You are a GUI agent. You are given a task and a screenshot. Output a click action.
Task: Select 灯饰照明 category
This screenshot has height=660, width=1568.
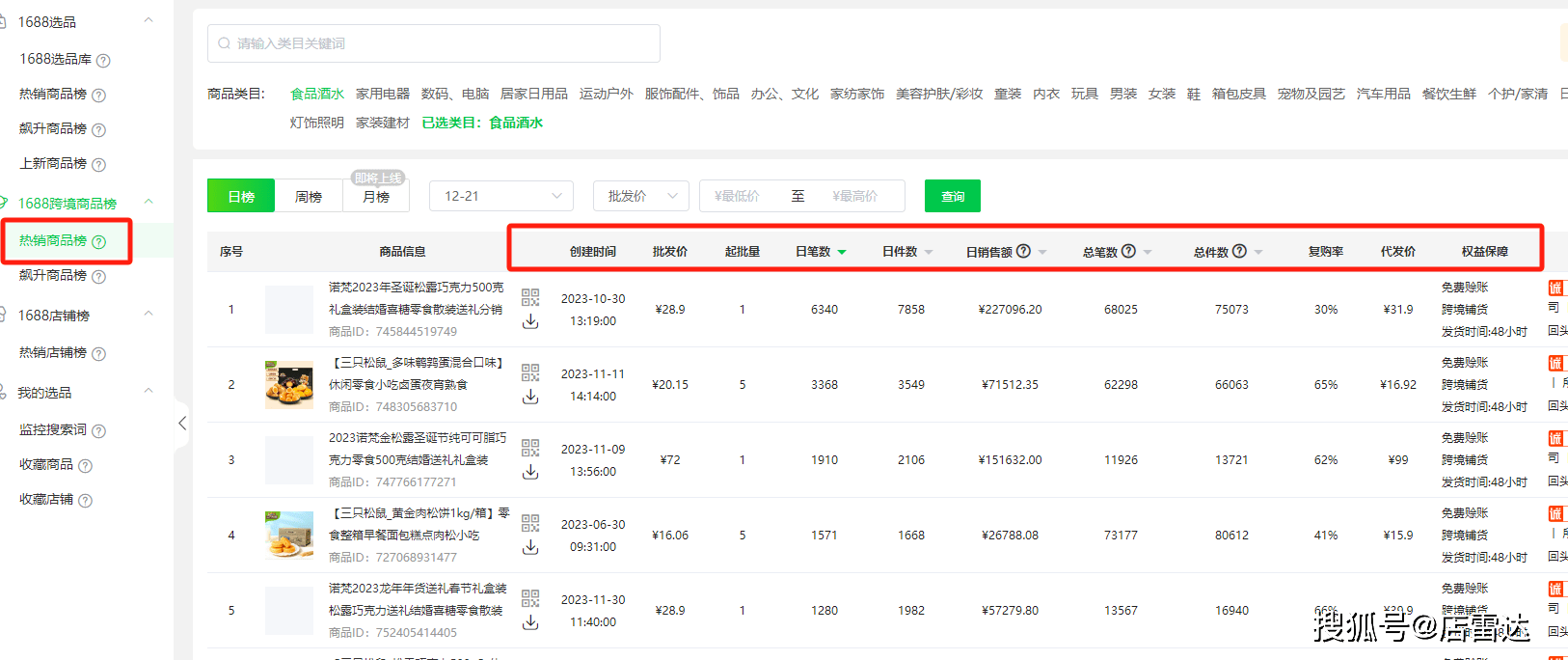[317, 123]
